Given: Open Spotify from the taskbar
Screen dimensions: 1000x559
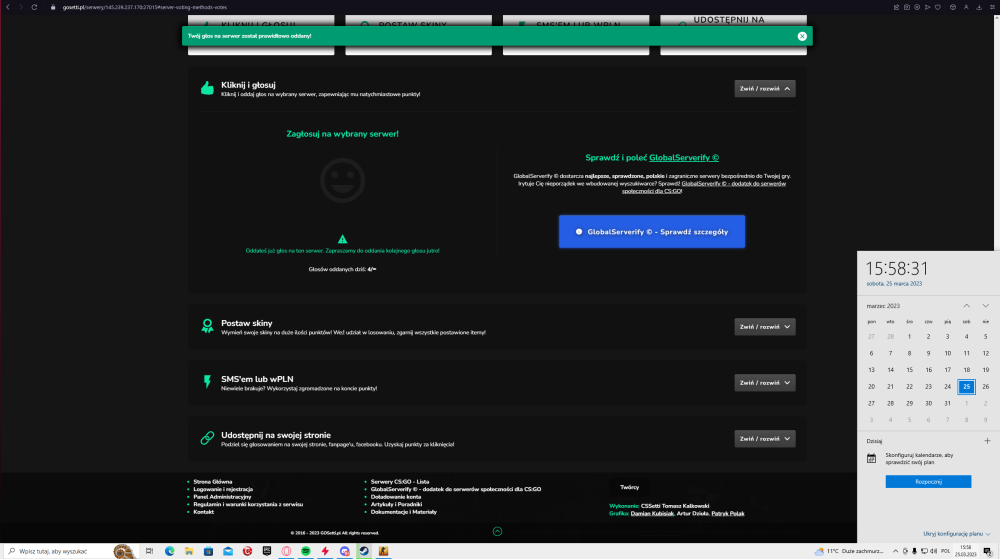Looking at the screenshot, I should pos(305,551).
